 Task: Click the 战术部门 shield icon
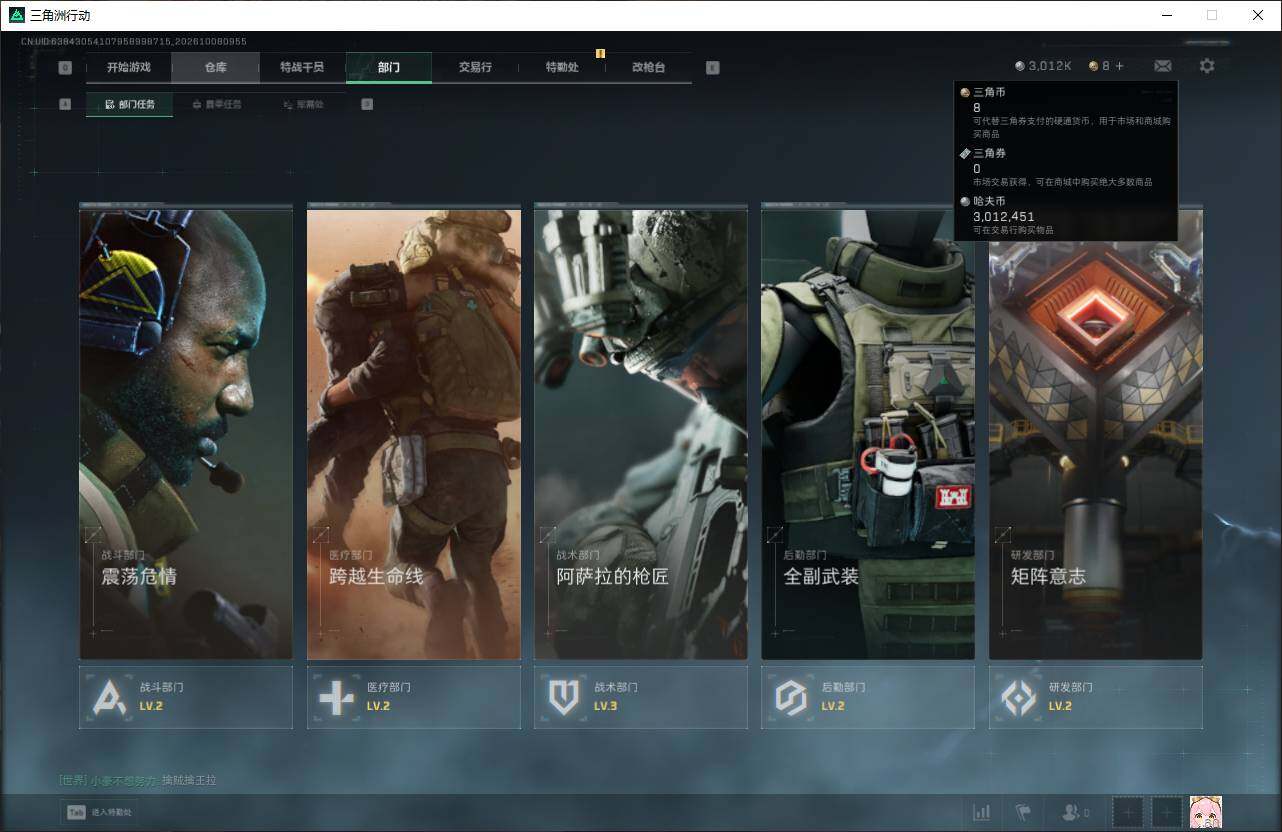pos(564,697)
